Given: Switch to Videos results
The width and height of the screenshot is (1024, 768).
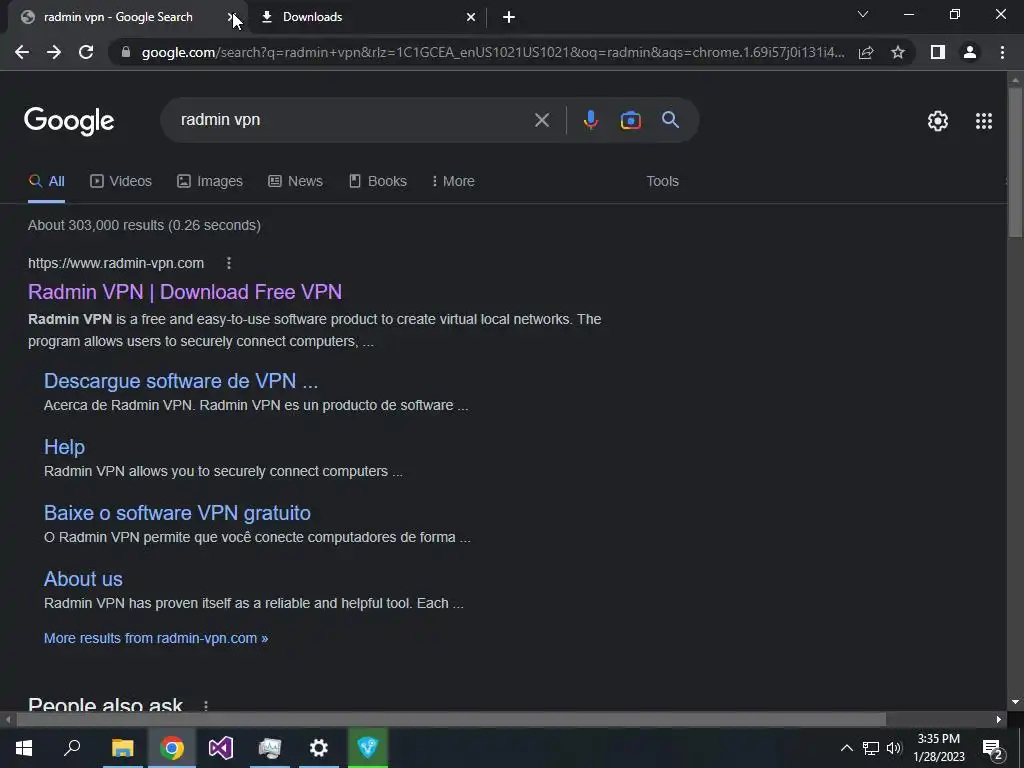Looking at the screenshot, I should pos(121,182).
